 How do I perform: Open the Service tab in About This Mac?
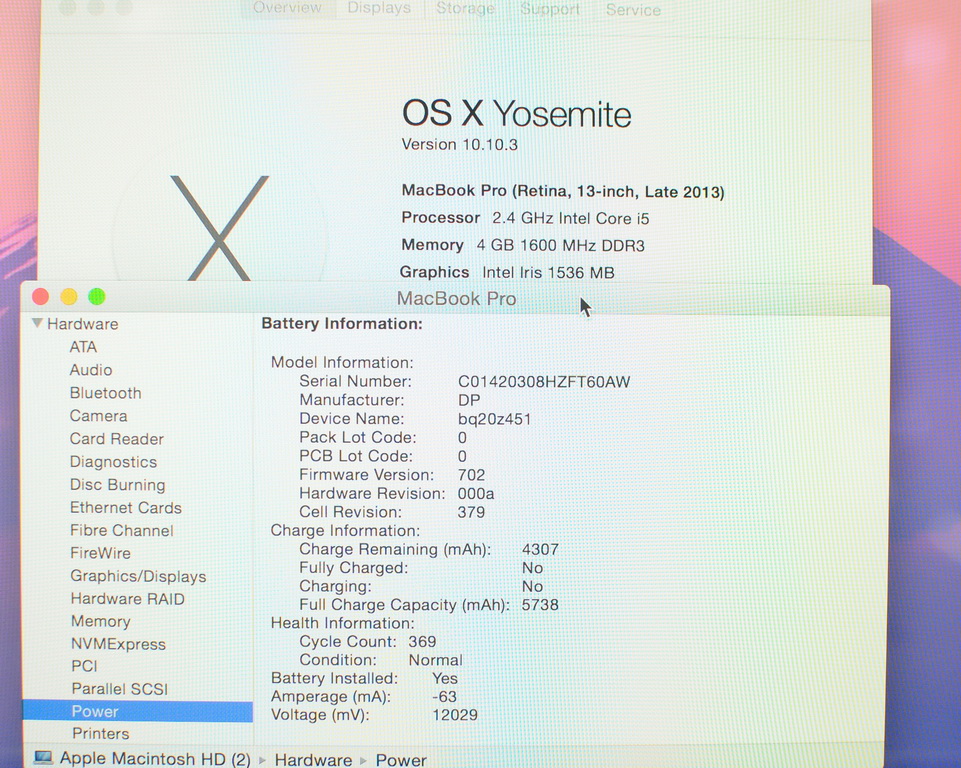tap(634, 10)
